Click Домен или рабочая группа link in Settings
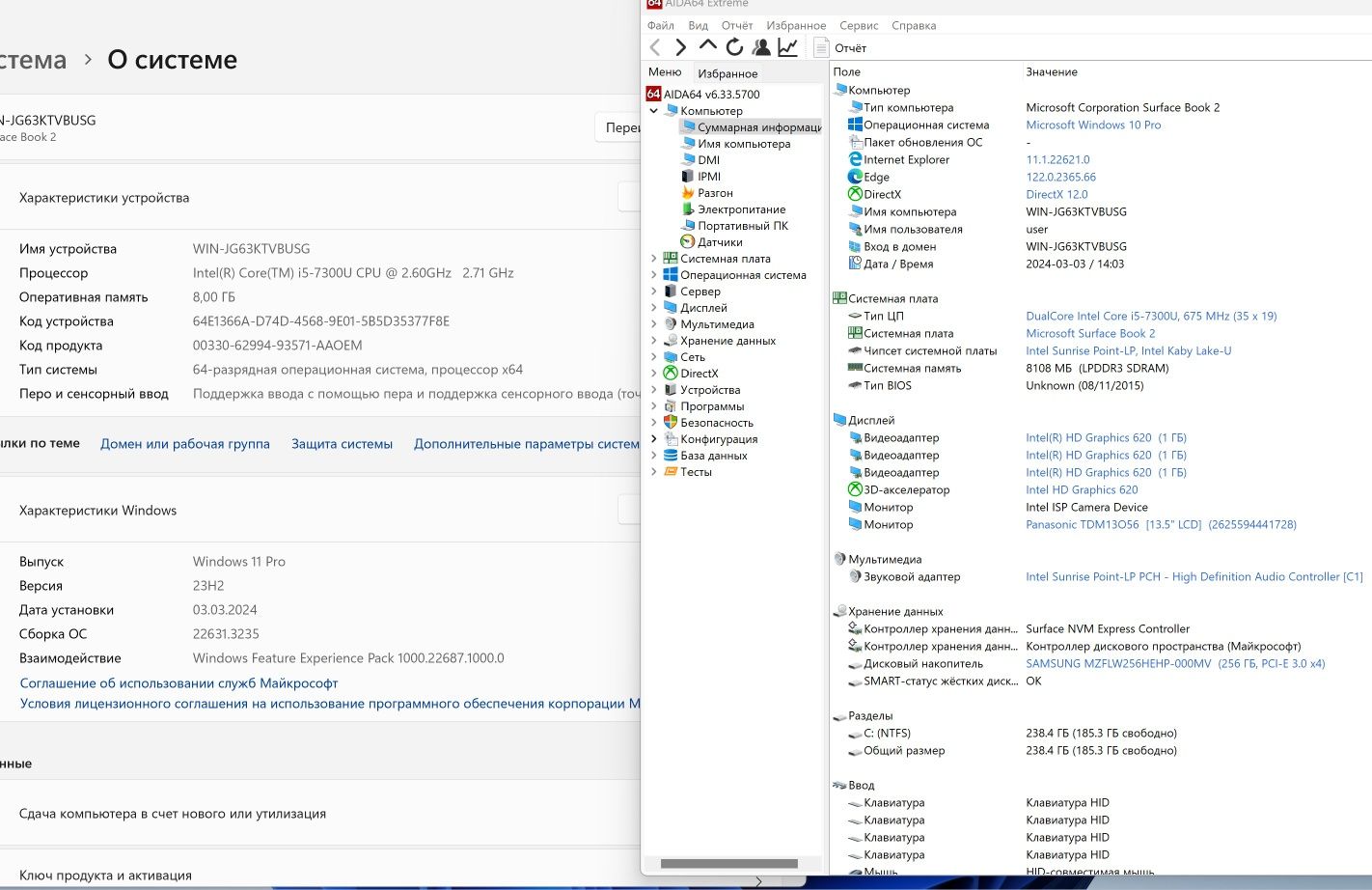The height and width of the screenshot is (890, 1372). pos(185,444)
